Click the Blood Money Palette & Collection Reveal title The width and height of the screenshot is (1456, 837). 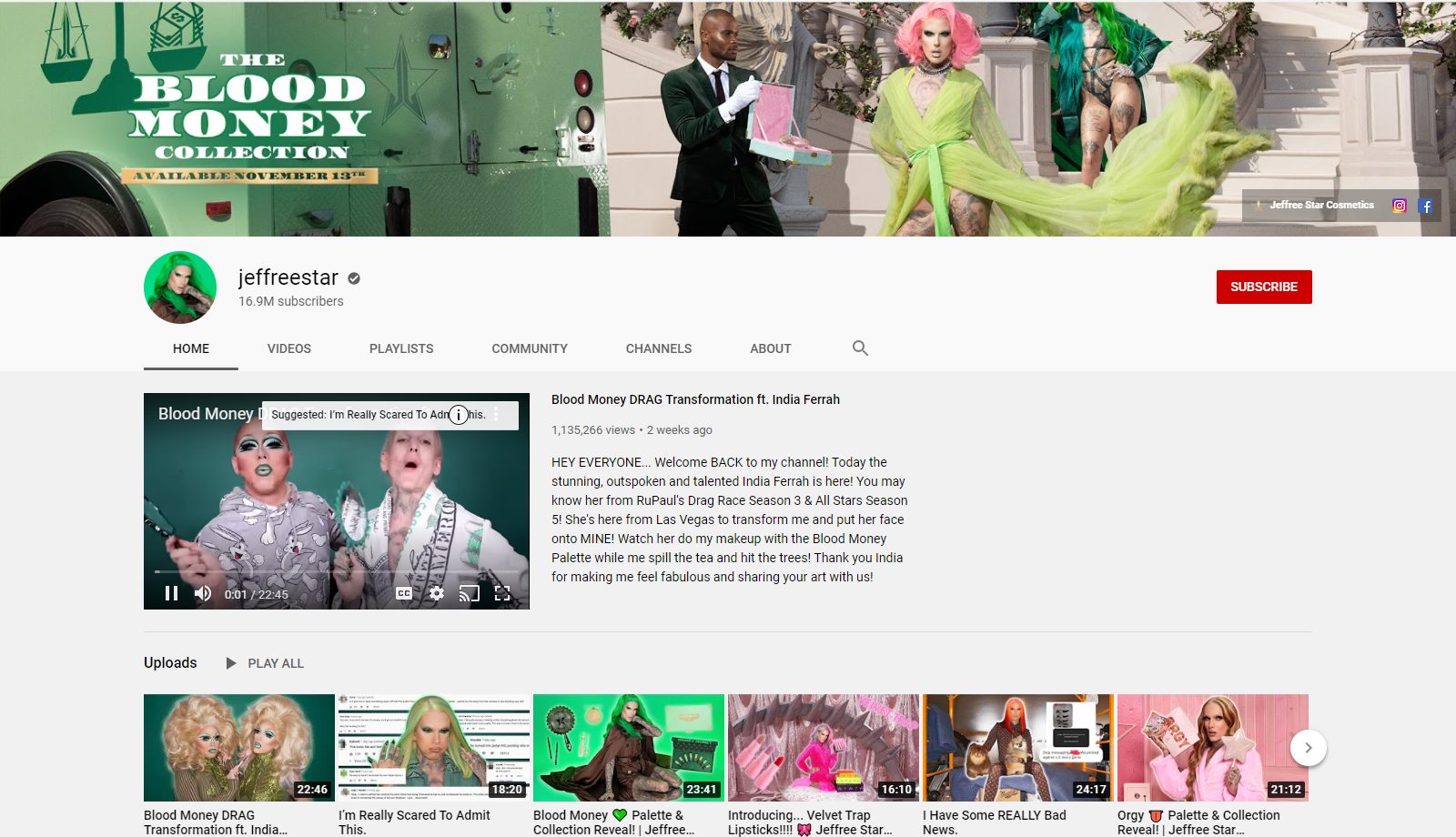[614, 822]
